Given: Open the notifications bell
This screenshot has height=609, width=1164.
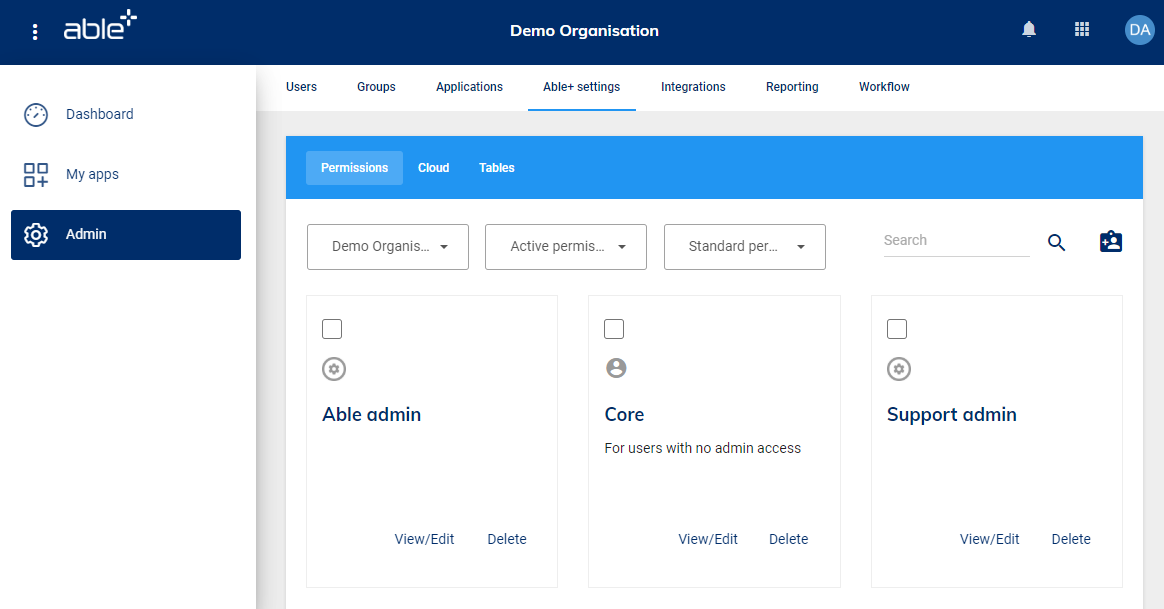Looking at the screenshot, I should click(x=1029, y=30).
